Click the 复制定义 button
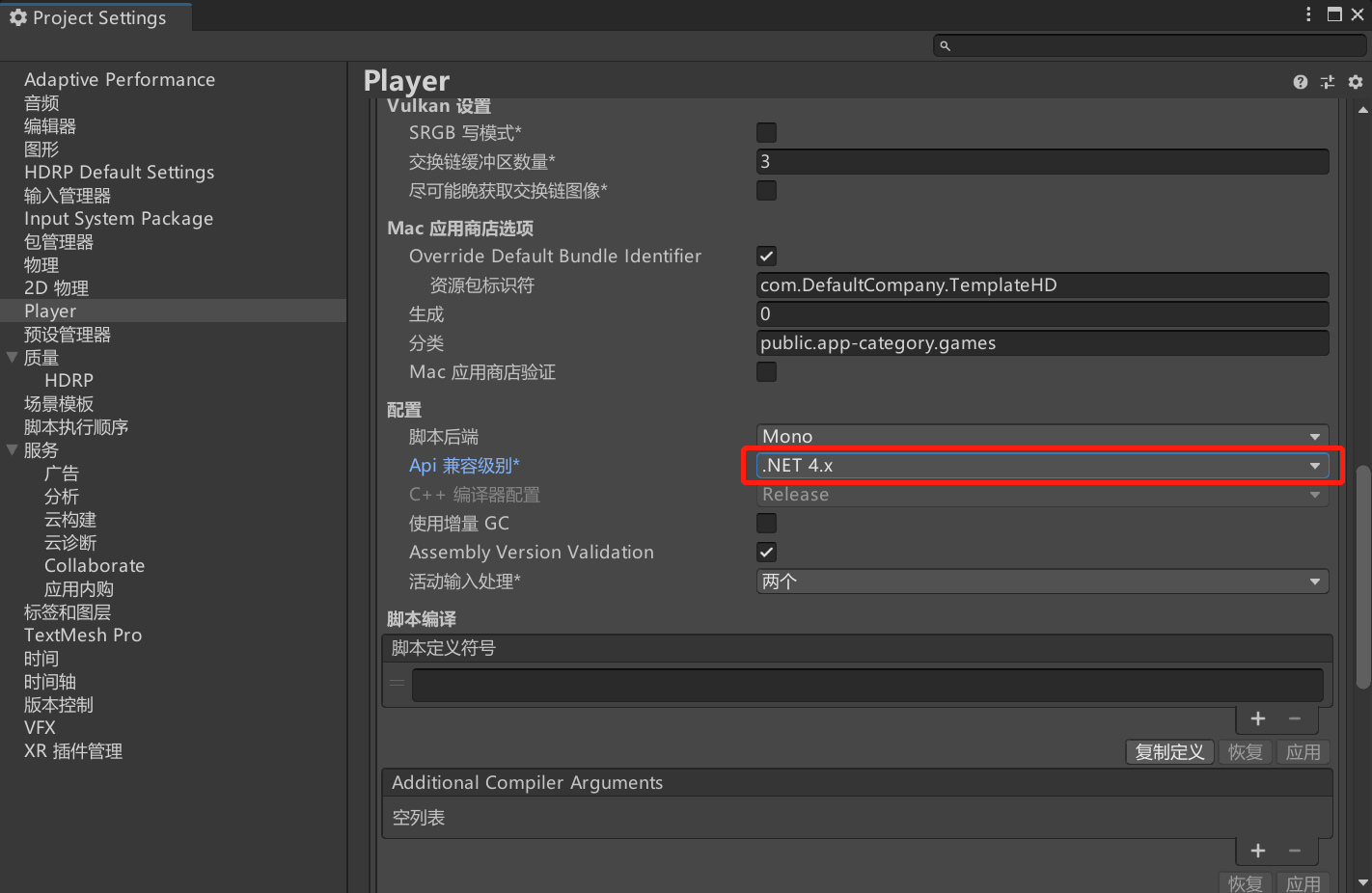 [1169, 751]
